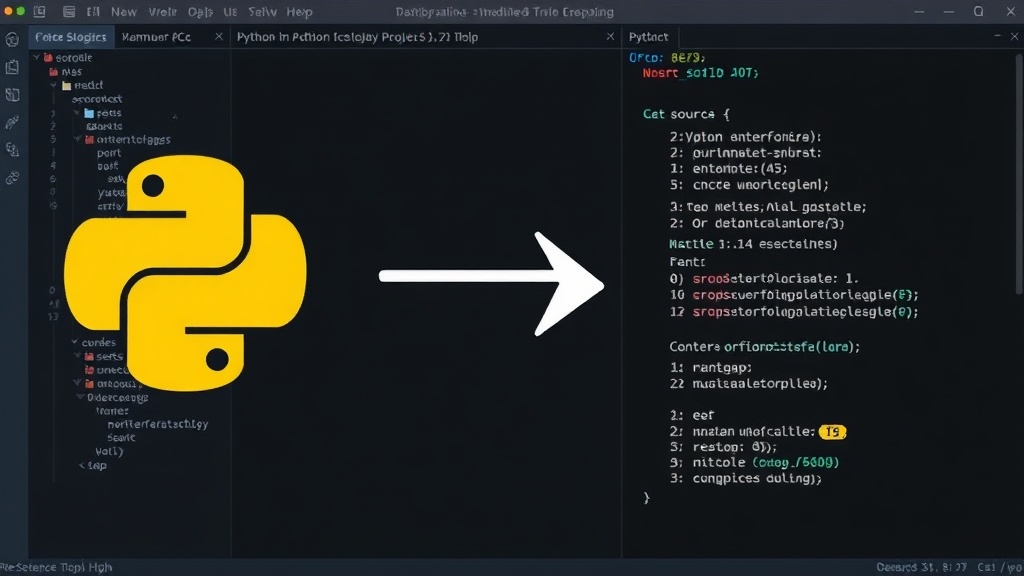This screenshot has width=1024, height=576.
Task: Open the 'Heyp' menu
Action: click(x=299, y=12)
